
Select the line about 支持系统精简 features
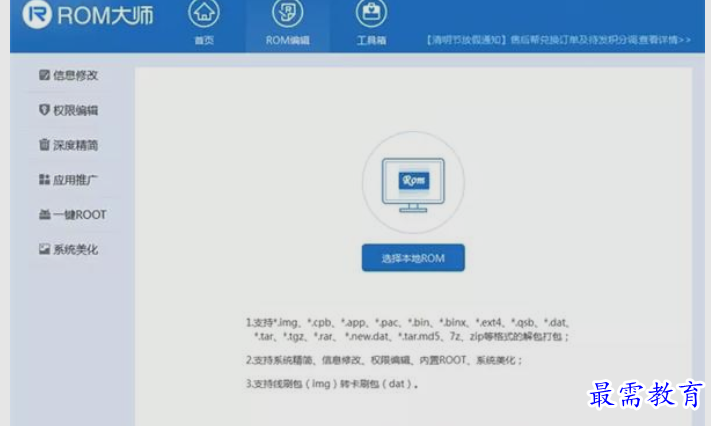(384, 360)
